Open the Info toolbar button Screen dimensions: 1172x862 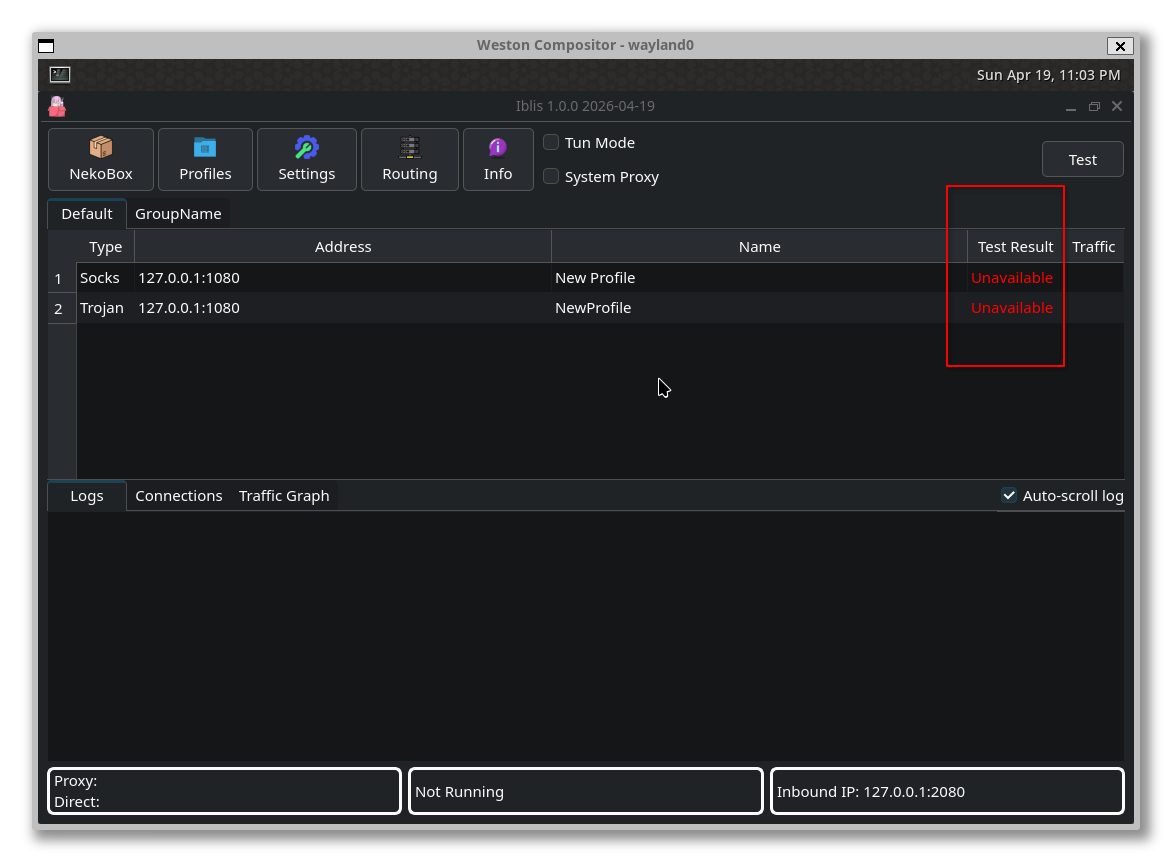click(498, 159)
